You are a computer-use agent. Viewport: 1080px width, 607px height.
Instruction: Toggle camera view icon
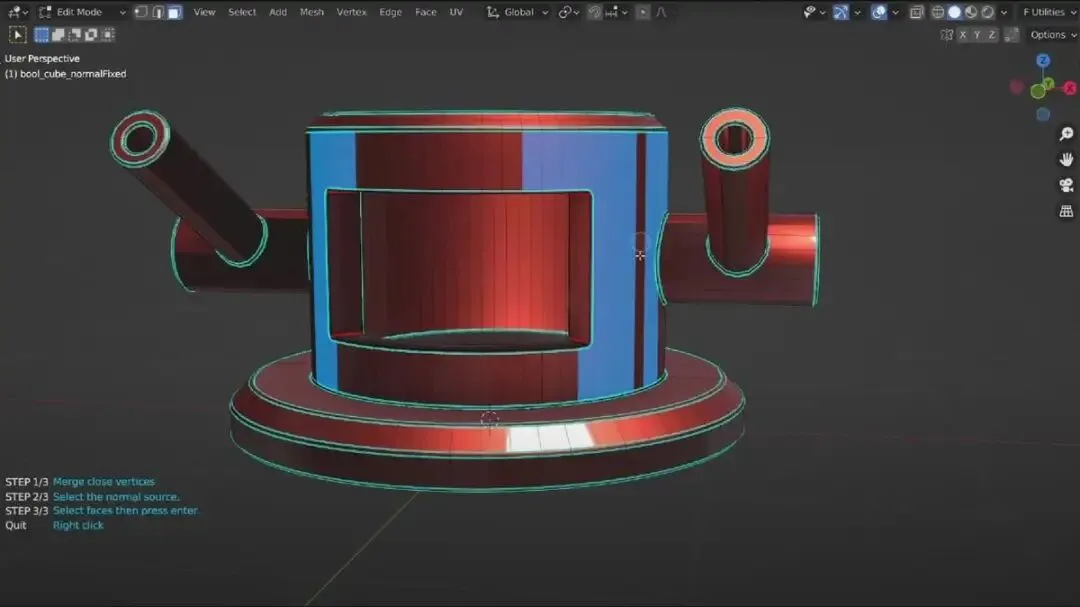click(1066, 185)
